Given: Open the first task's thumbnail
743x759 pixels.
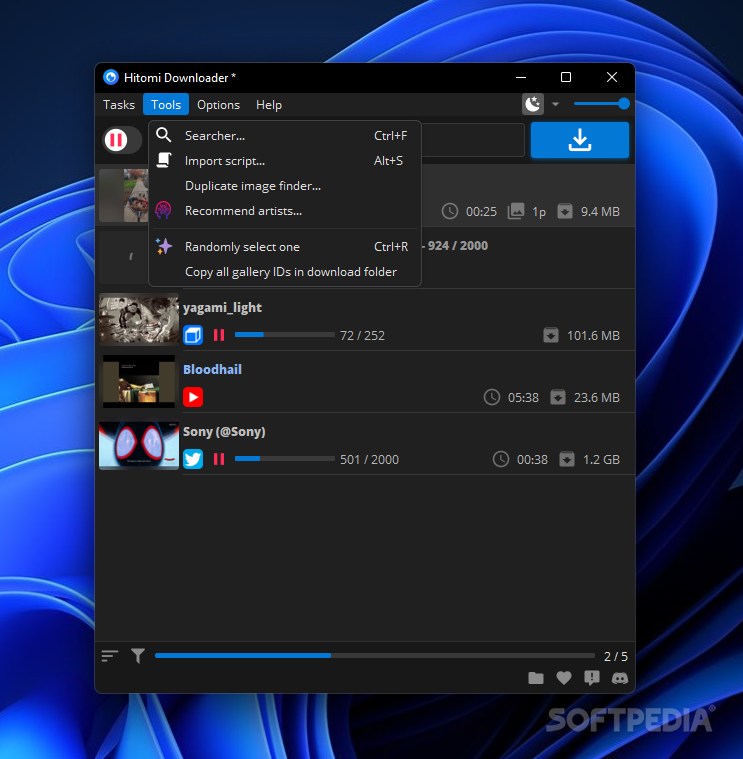Looking at the screenshot, I should 124,196.
